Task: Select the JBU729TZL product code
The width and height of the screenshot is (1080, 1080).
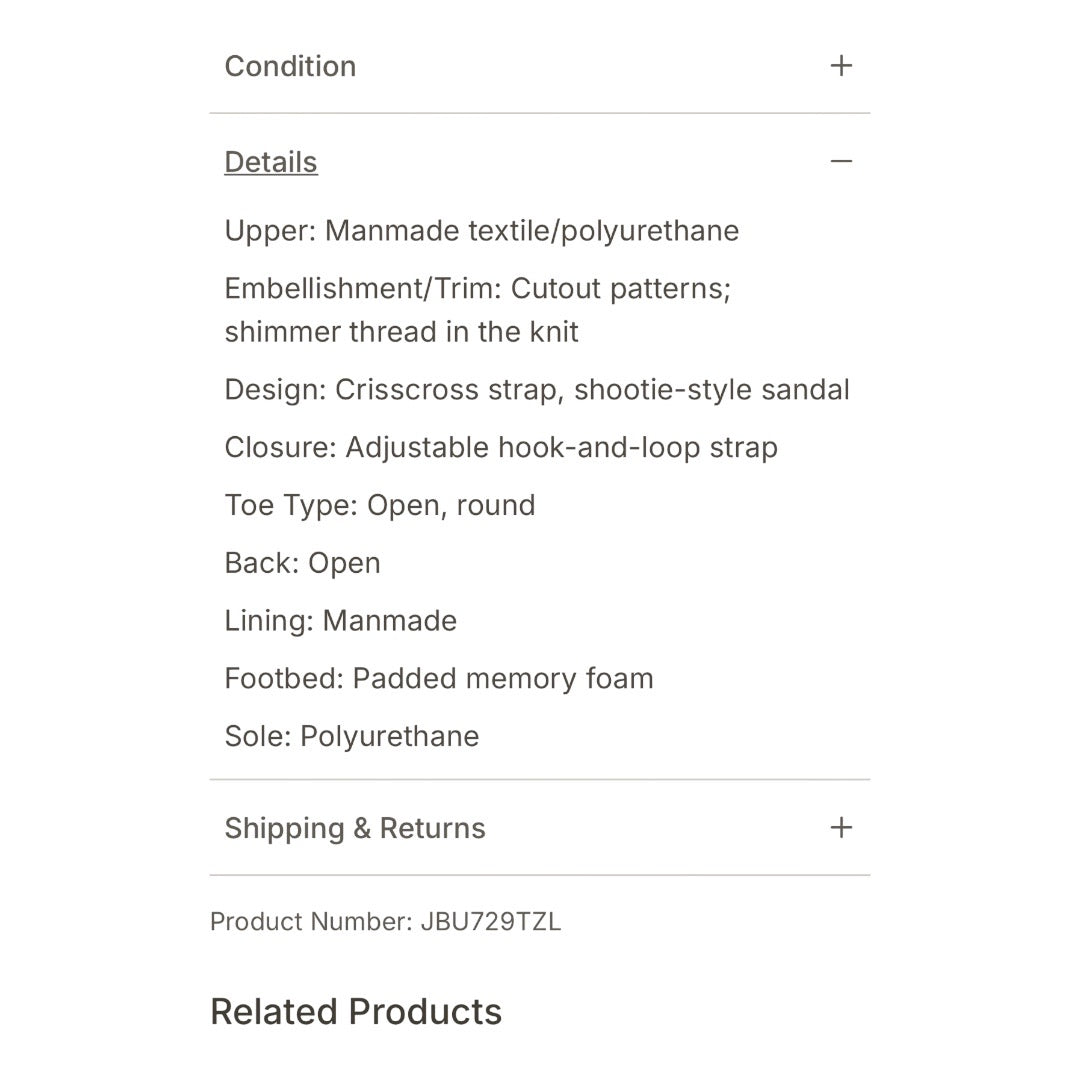Action: click(491, 922)
